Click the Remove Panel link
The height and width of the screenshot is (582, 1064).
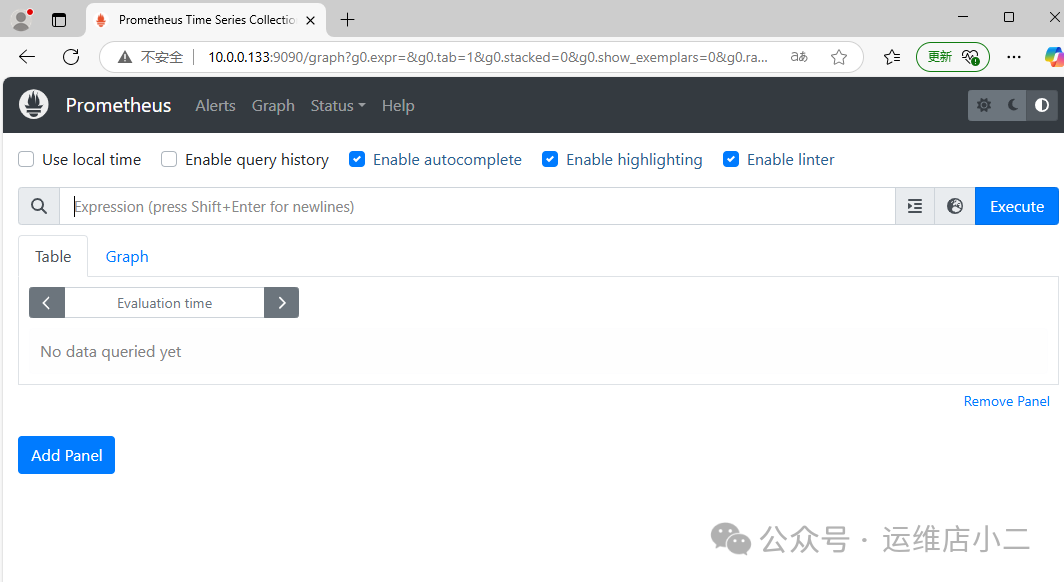[1006, 401]
